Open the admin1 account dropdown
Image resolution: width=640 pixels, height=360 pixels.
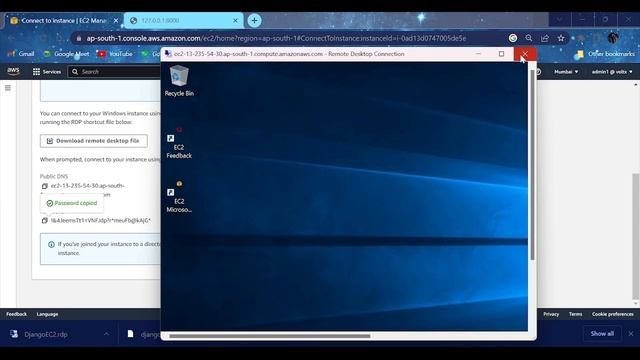tap(611, 71)
